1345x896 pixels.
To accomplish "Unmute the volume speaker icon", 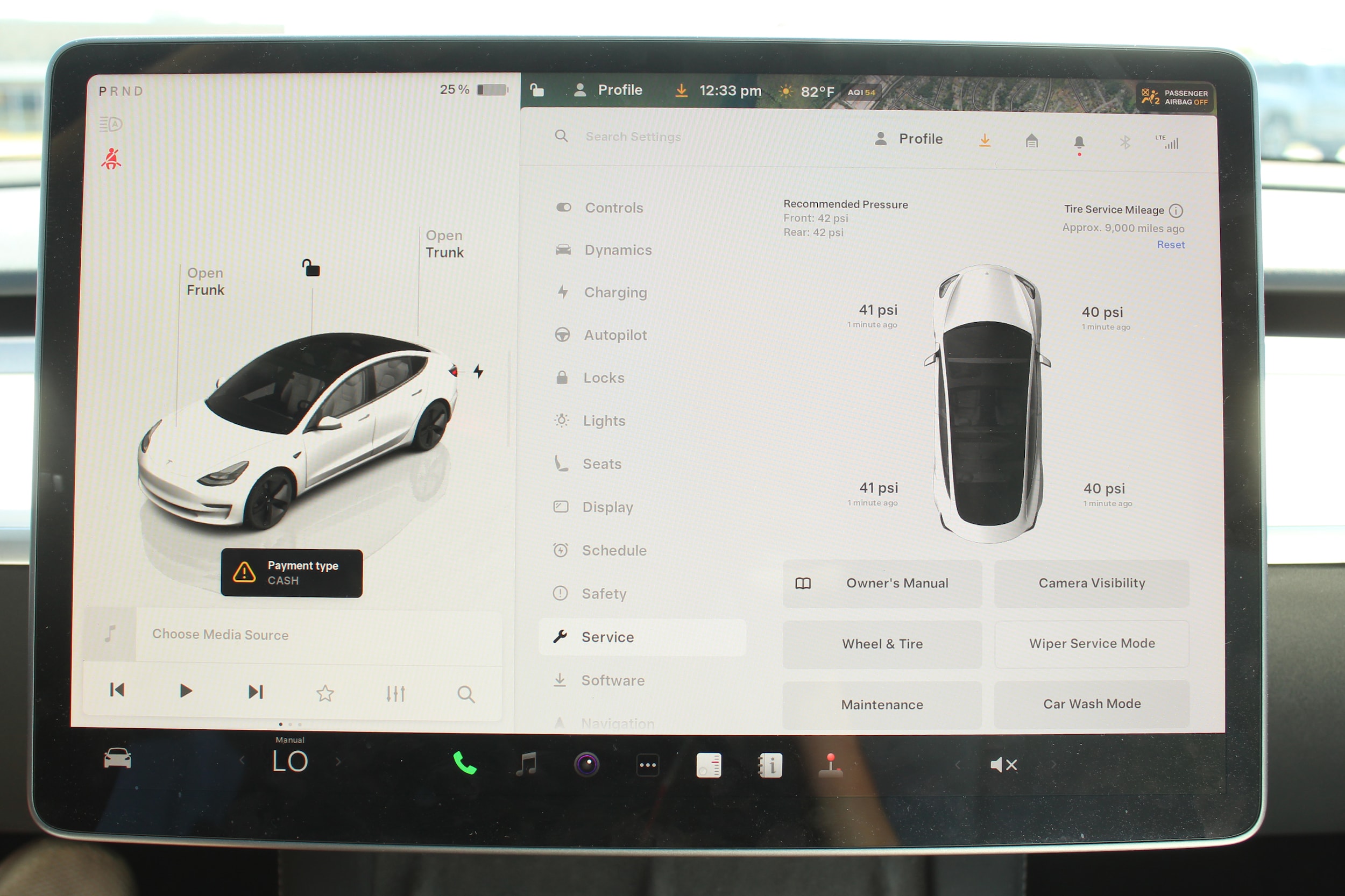I will pos(1003,765).
